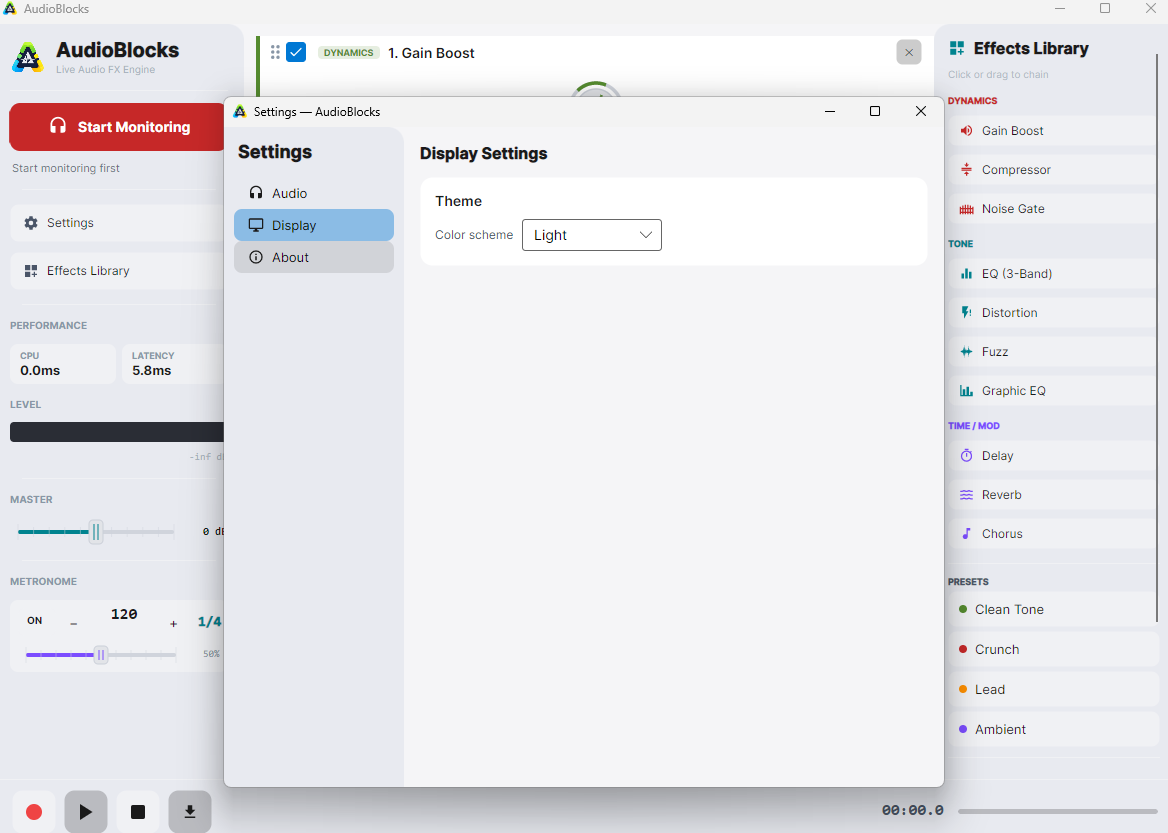
Task: Add Noise Gate from the Effects Library
Action: 1053,209
